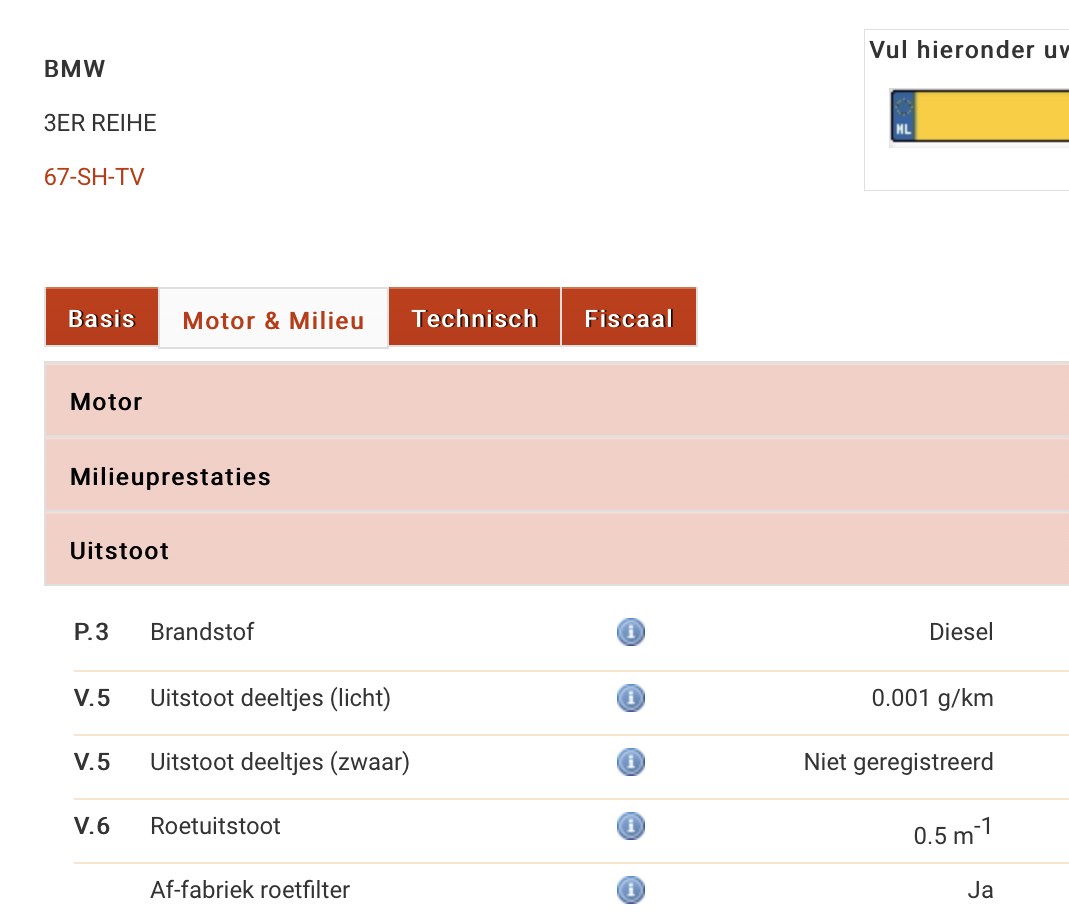This screenshot has width=1069, height=918.
Task: Go to the Fiscaal tab
Action: pyautogui.click(x=629, y=318)
